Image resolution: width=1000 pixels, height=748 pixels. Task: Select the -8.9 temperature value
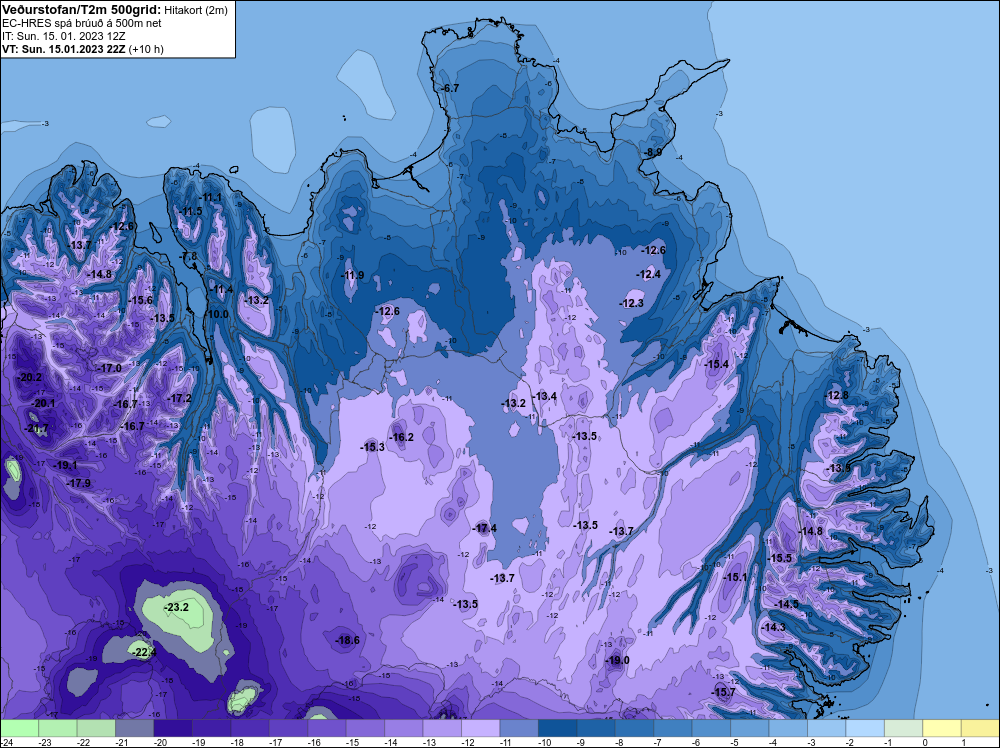click(652, 152)
